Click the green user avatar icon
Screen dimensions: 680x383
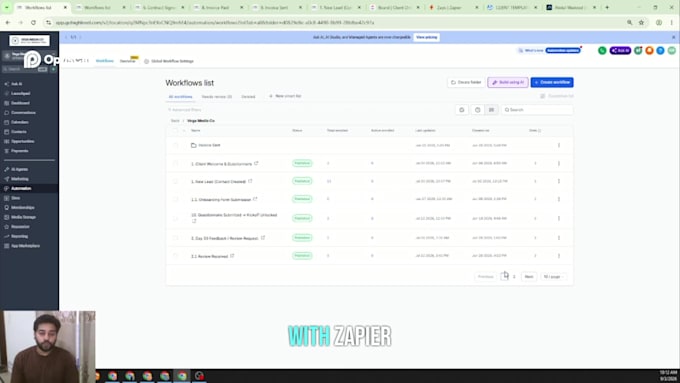coord(671,51)
